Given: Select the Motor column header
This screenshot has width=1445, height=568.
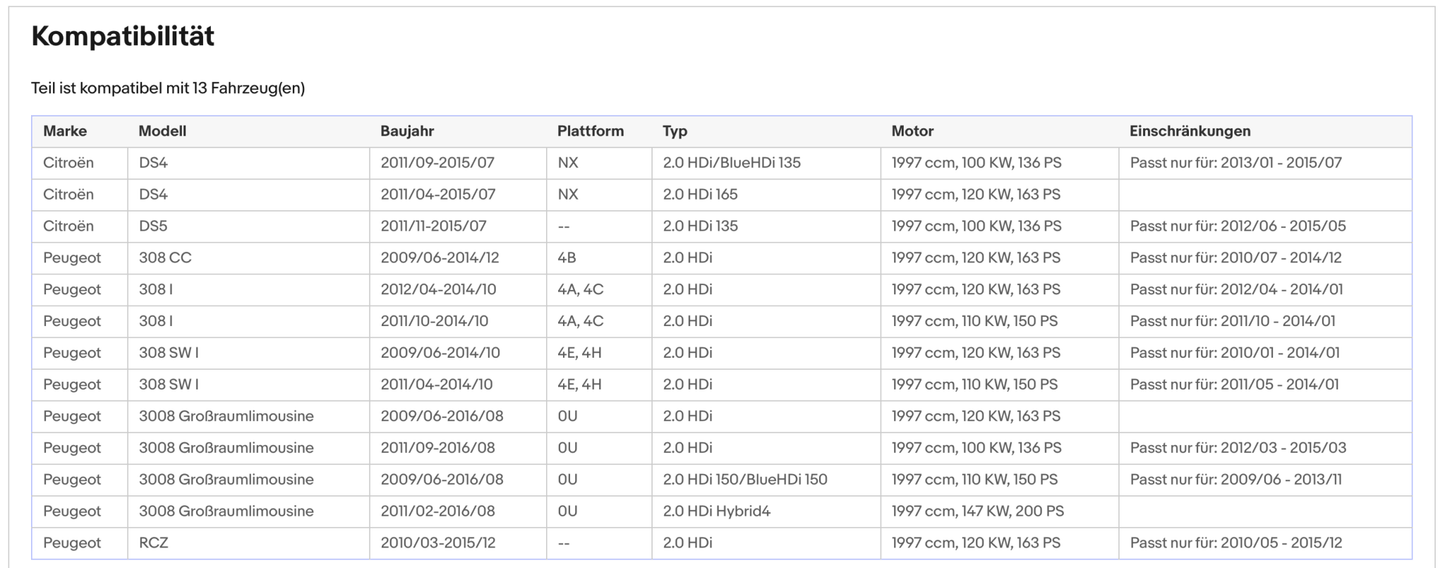Looking at the screenshot, I should (912, 131).
